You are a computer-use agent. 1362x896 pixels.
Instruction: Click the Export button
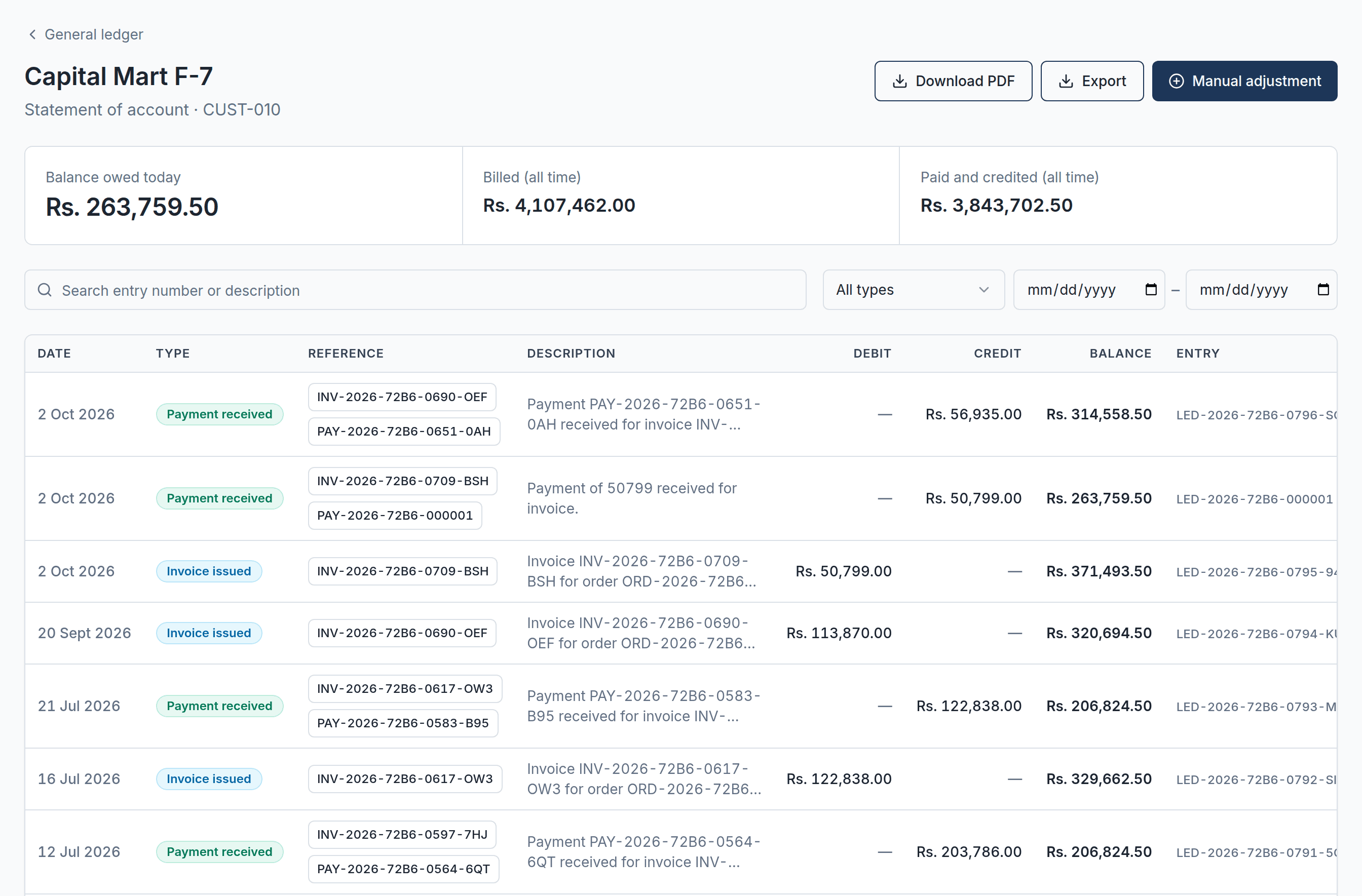[1092, 81]
